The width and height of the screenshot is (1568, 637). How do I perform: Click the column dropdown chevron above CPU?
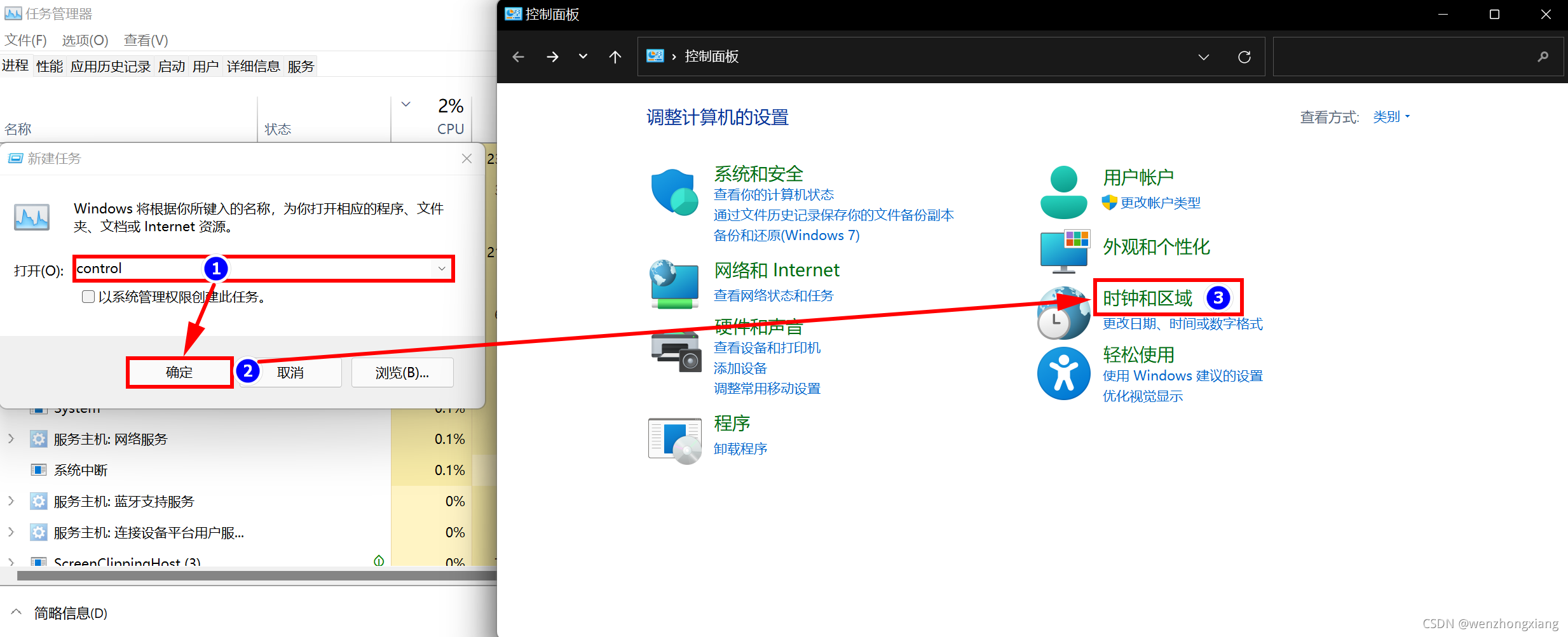pyautogui.click(x=406, y=104)
